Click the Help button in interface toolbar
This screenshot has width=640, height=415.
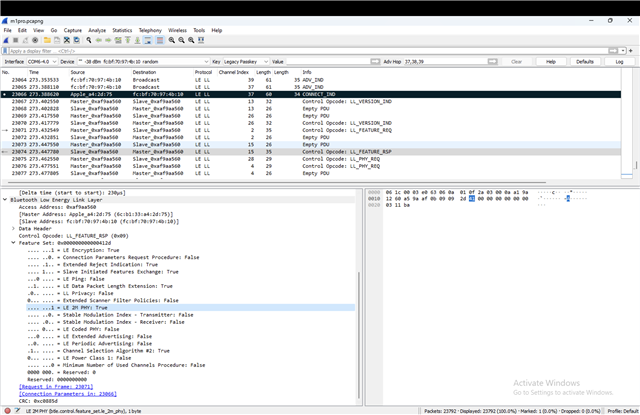tap(551, 62)
